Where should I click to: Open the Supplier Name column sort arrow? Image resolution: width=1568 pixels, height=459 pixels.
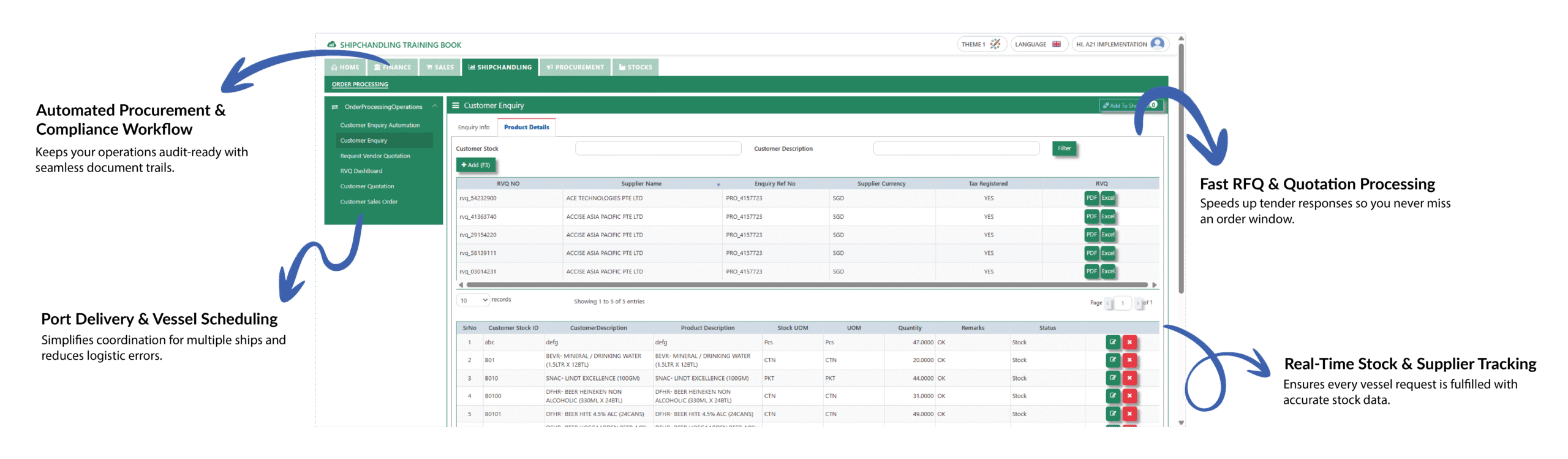pos(718,184)
